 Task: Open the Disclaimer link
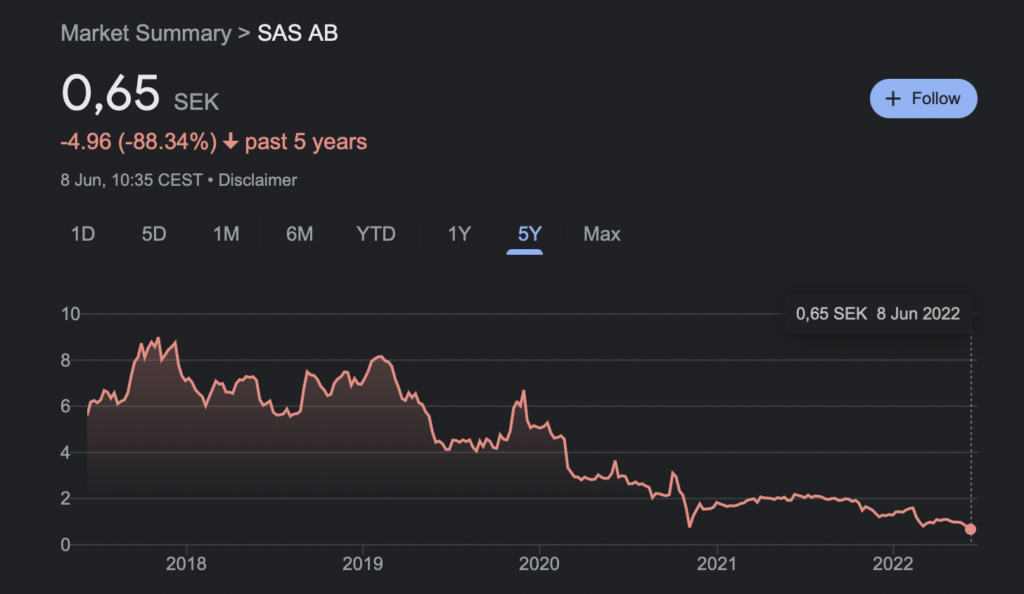coord(257,180)
